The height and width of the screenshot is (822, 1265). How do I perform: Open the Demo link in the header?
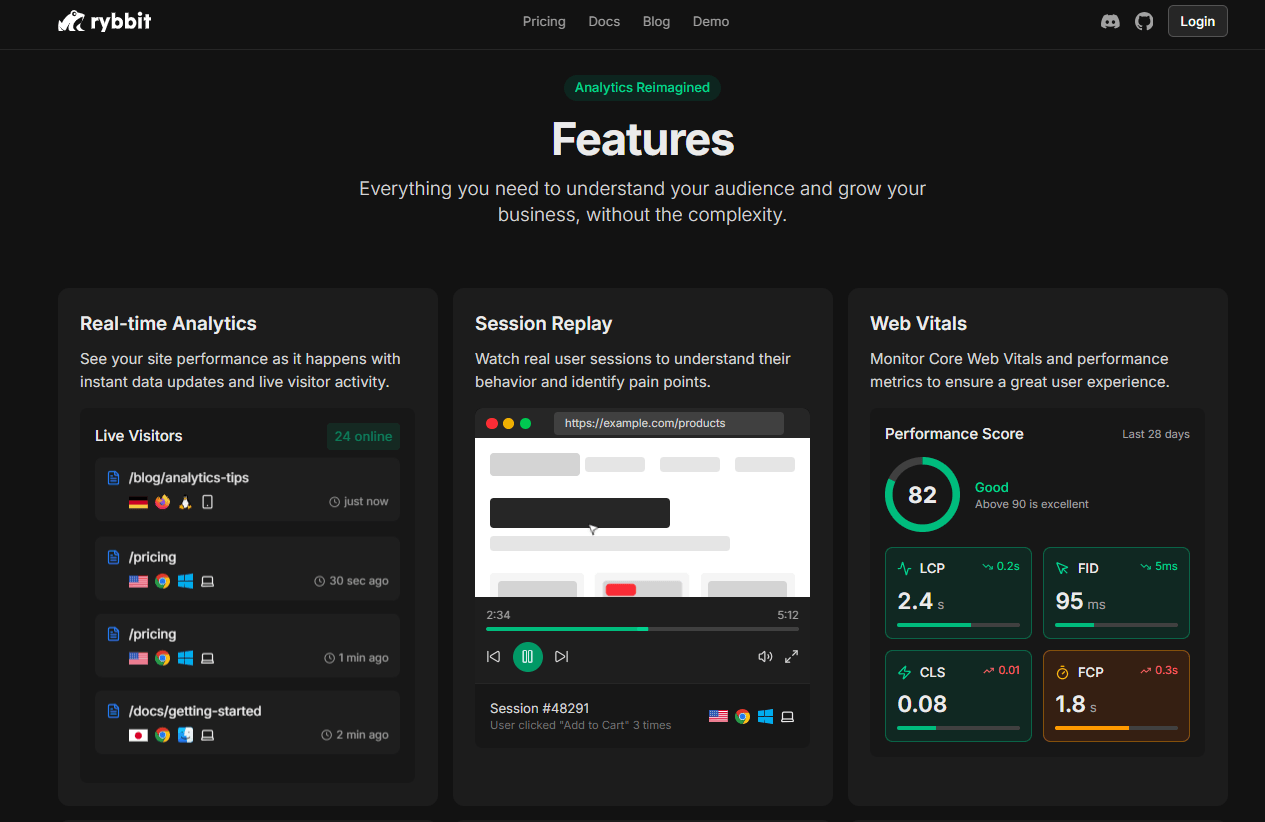pyautogui.click(x=711, y=21)
